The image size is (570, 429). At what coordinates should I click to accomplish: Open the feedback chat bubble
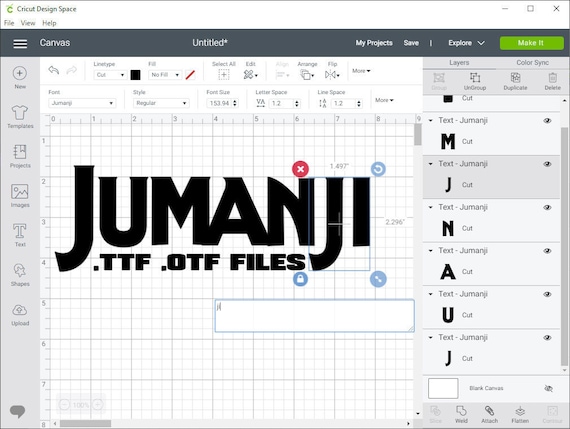pos(17,411)
